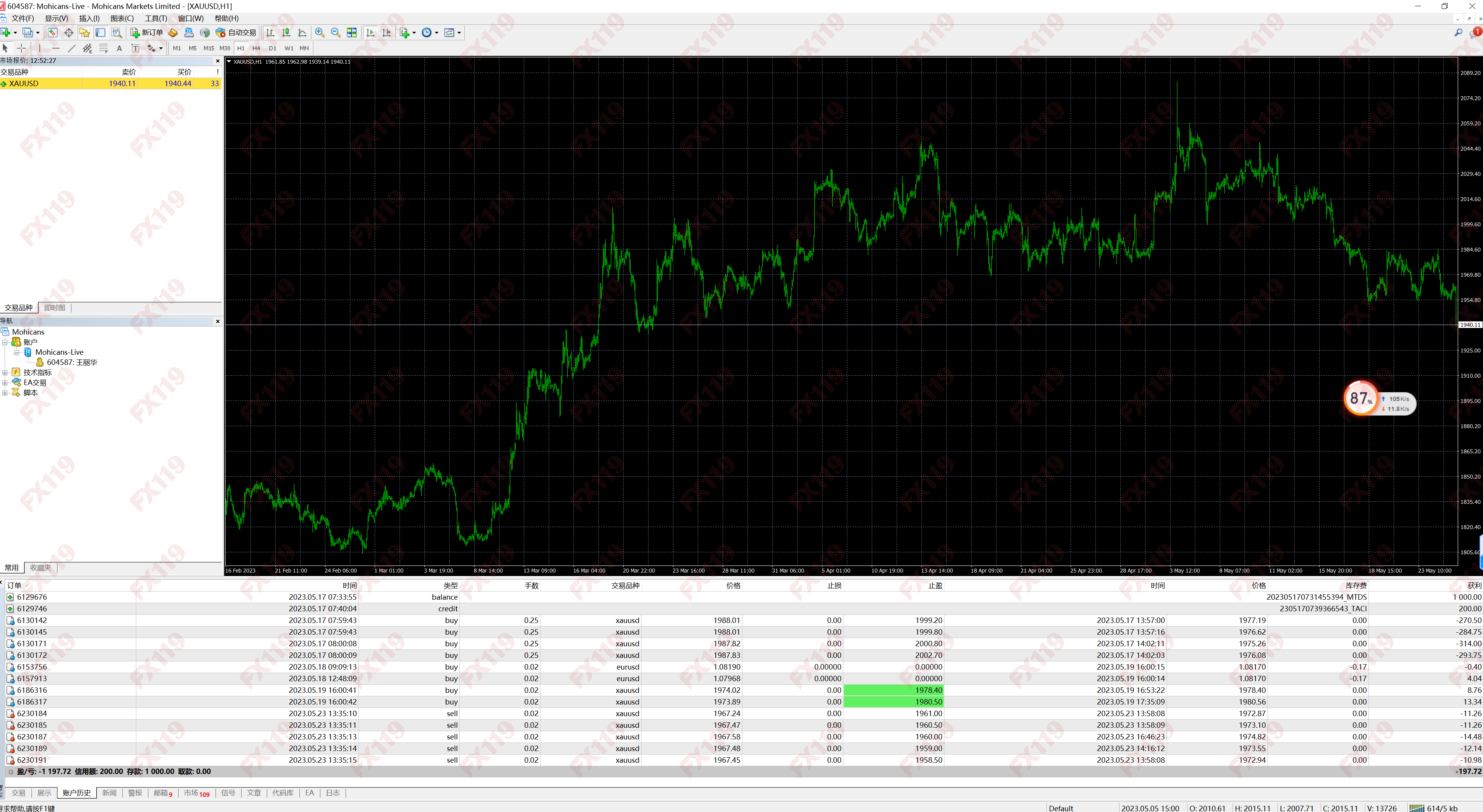Viewport: 1483px width, 812px height.
Task: Expand the EA交易 node
Action: tap(5, 383)
